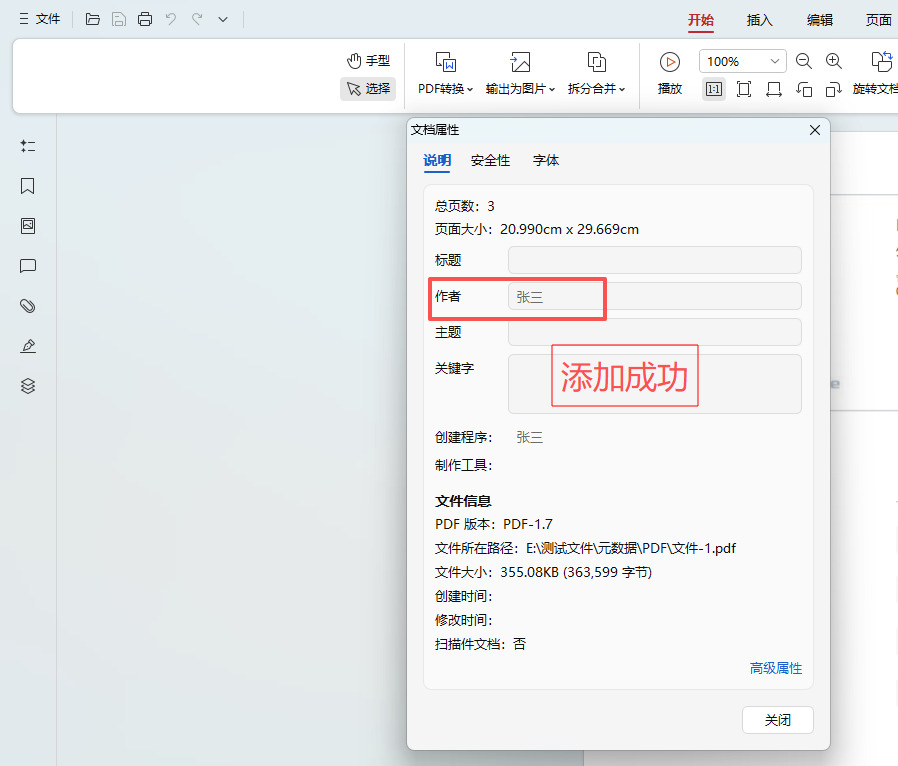Click the rotate clockwise icon
The height and width of the screenshot is (766, 898).
tap(833, 89)
